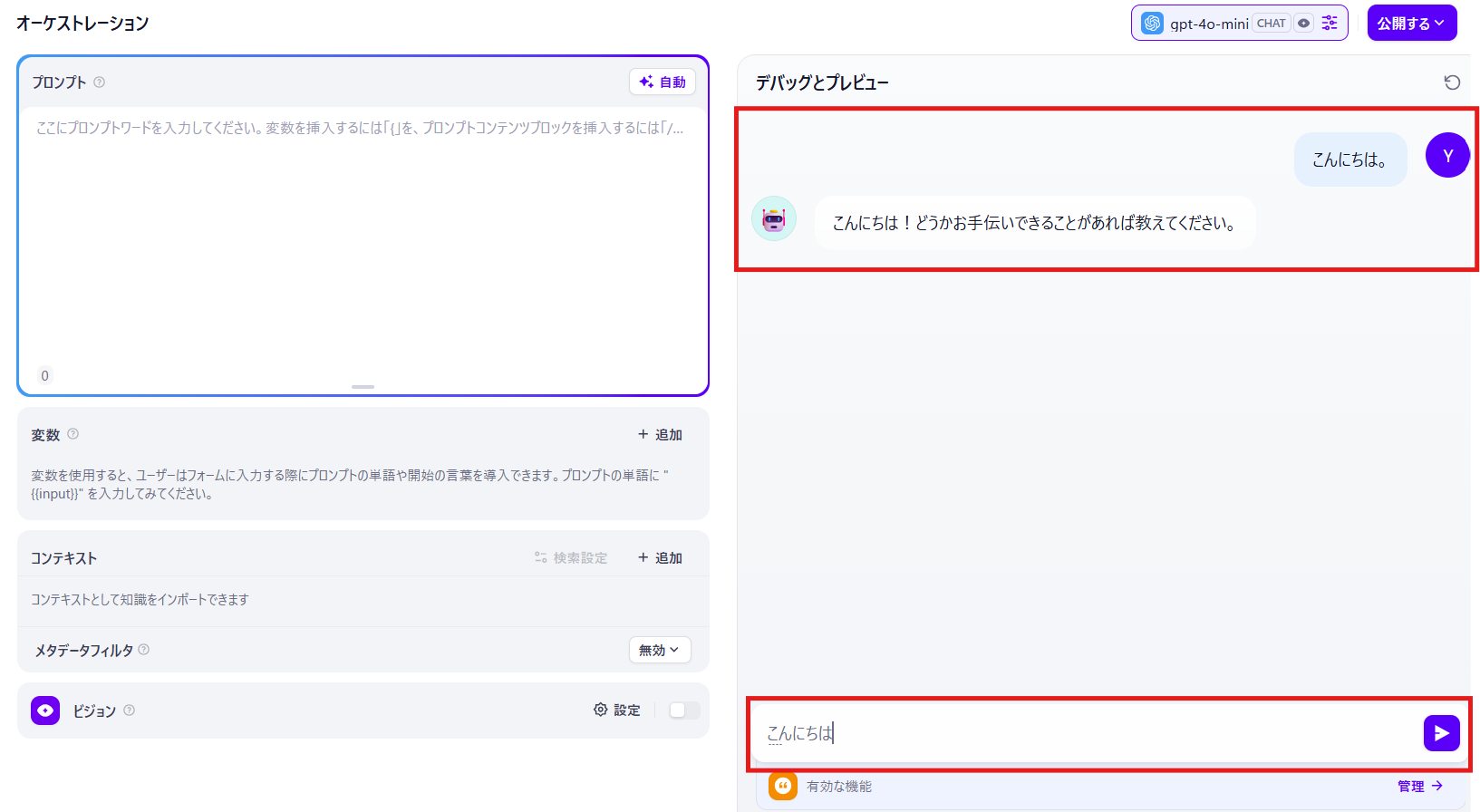Viewport: 1480px width, 812px height.
Task: Click the OpenAI gpt-4o-mini model icon
Action: pyautogui.click(x=1152, y=24)
